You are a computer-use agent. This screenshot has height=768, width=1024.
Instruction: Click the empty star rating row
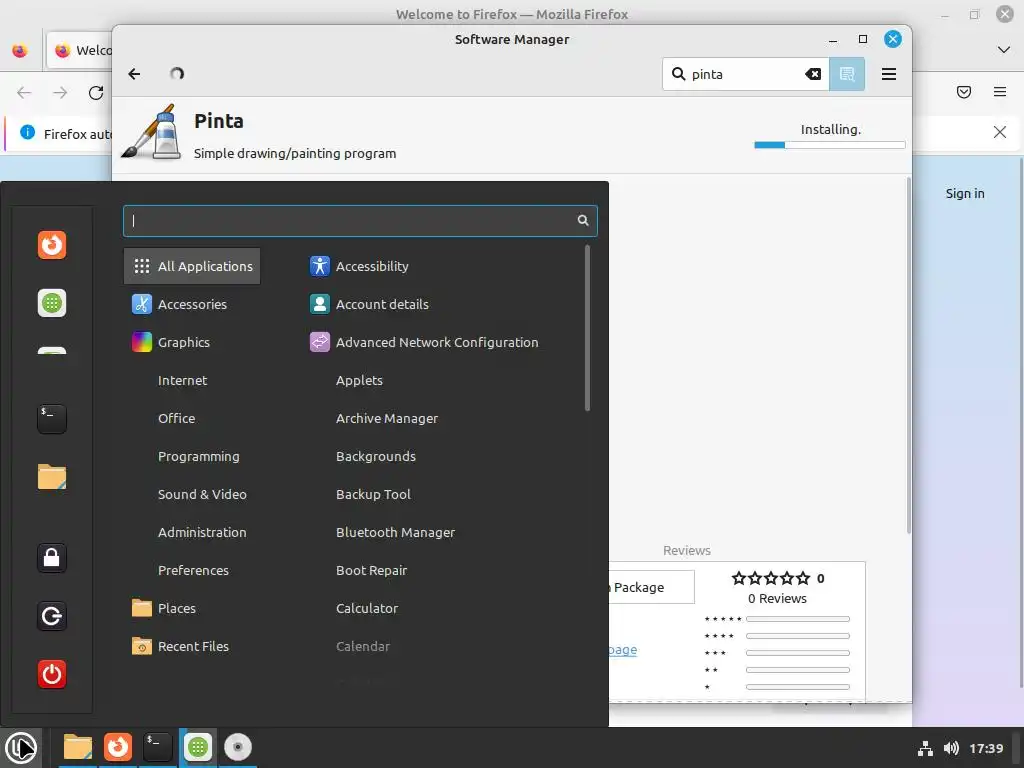(x=771, y=578)
